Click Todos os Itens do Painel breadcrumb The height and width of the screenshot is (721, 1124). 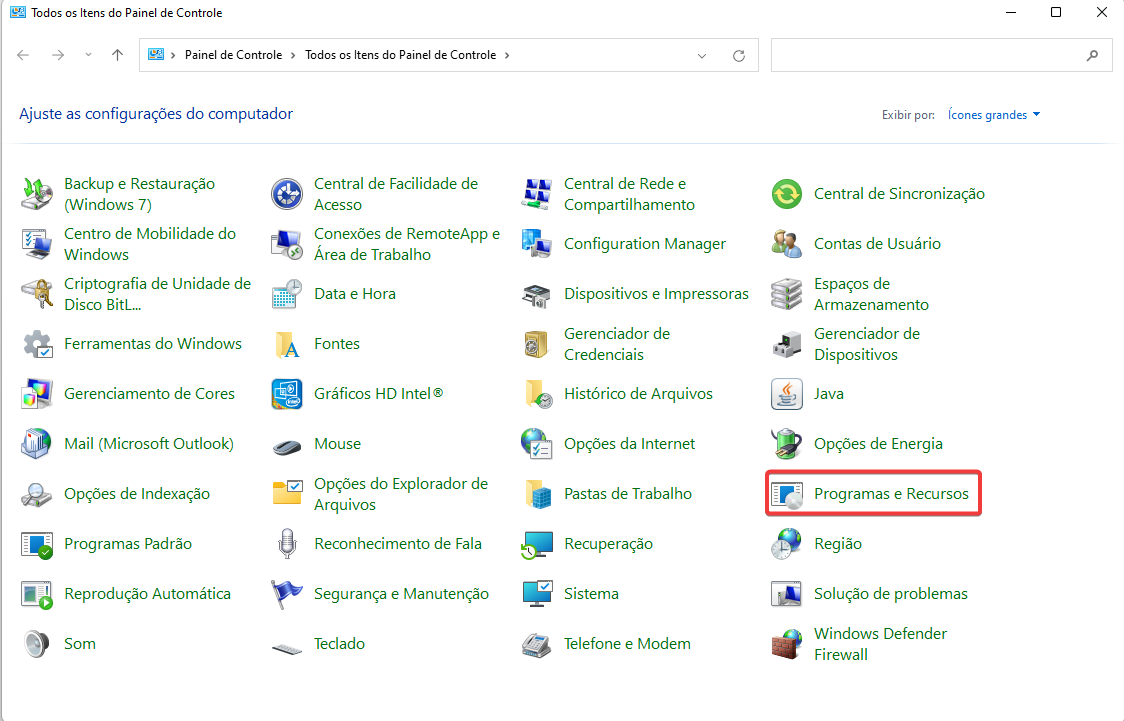click(x=401, y=55)
